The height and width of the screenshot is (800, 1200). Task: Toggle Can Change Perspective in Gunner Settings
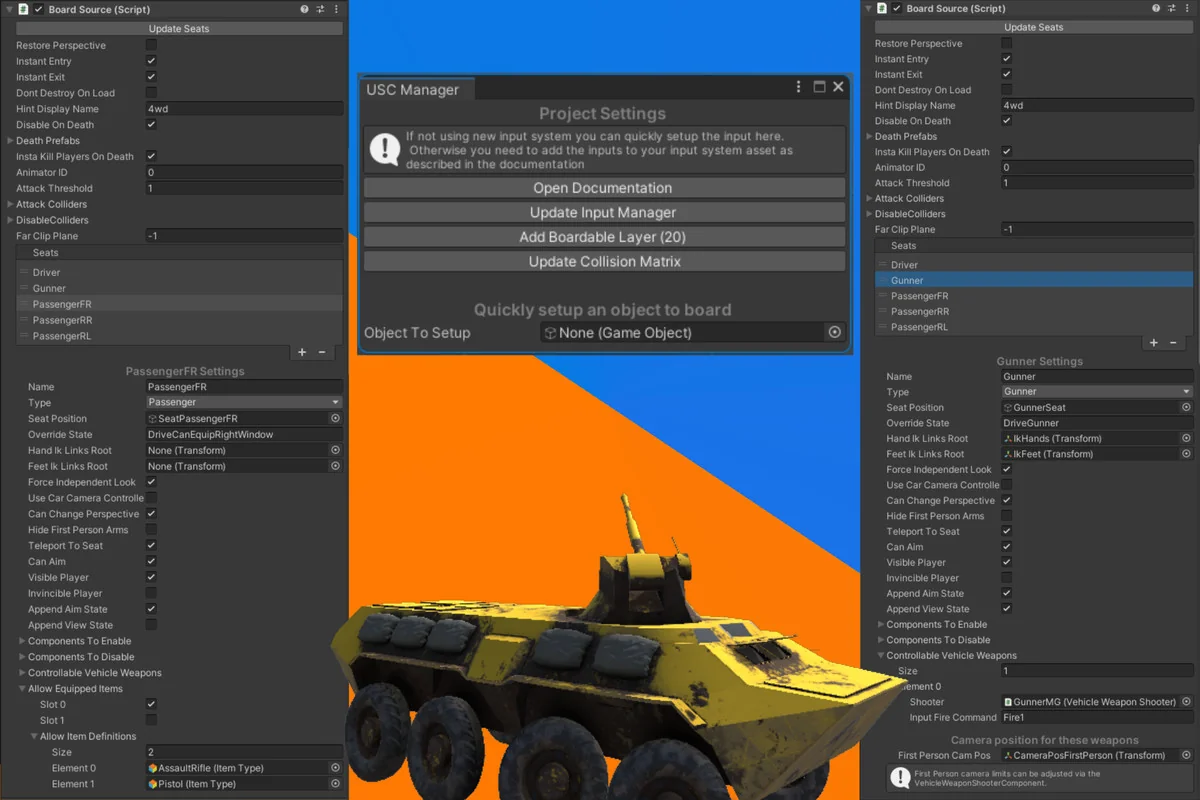pyautogui.click(x=1007, y=500)
